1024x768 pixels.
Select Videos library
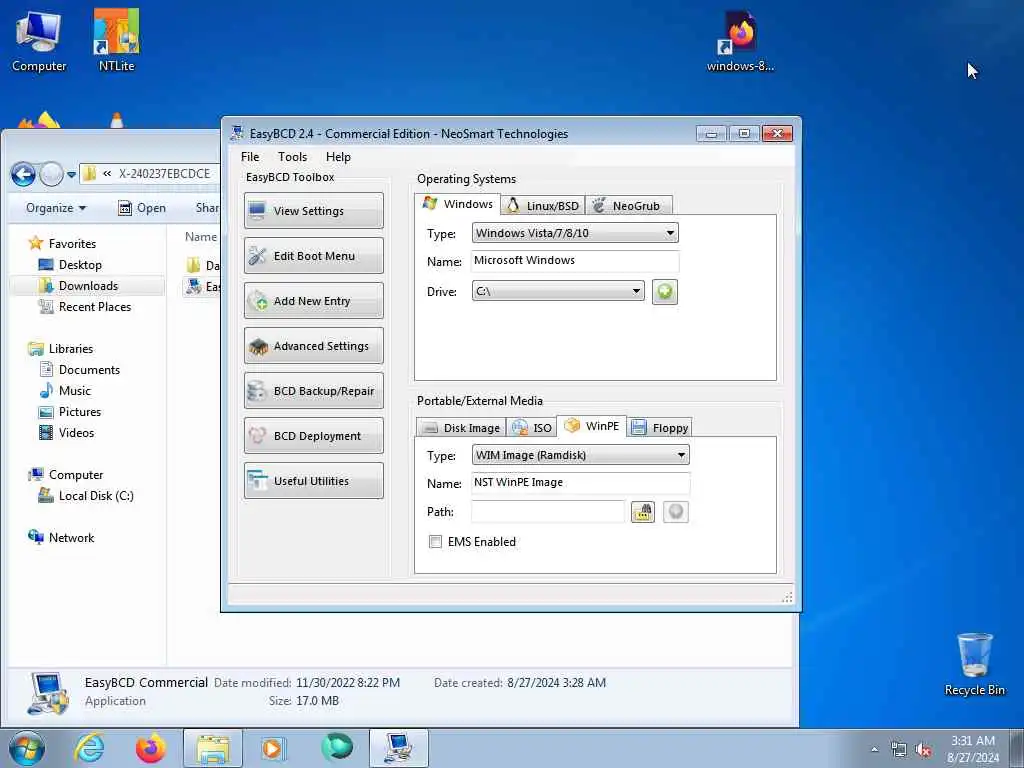67,432
